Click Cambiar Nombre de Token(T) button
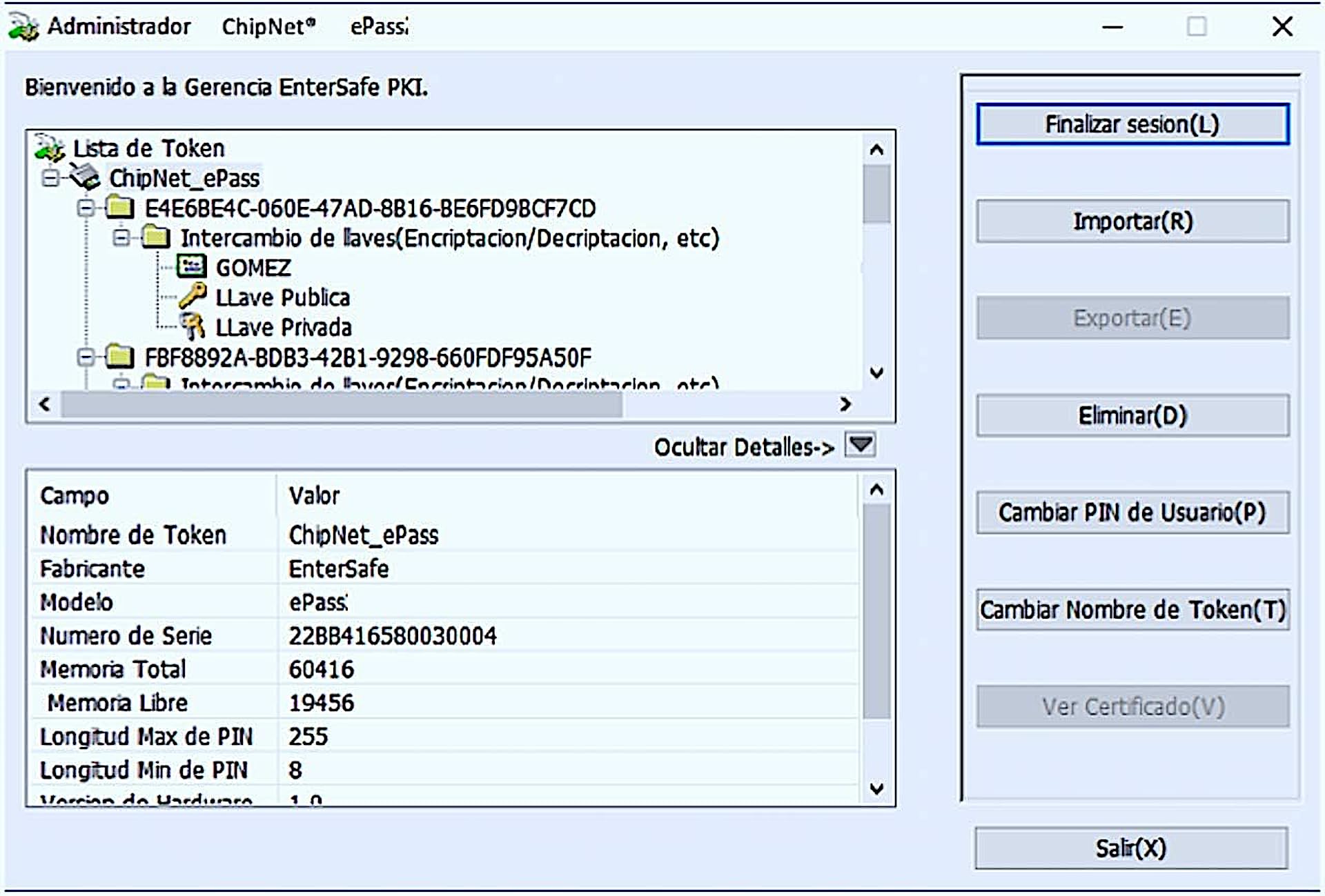Image resolution: width=1325 pixels, height=896 pixels. click(x=1132, y=610)
